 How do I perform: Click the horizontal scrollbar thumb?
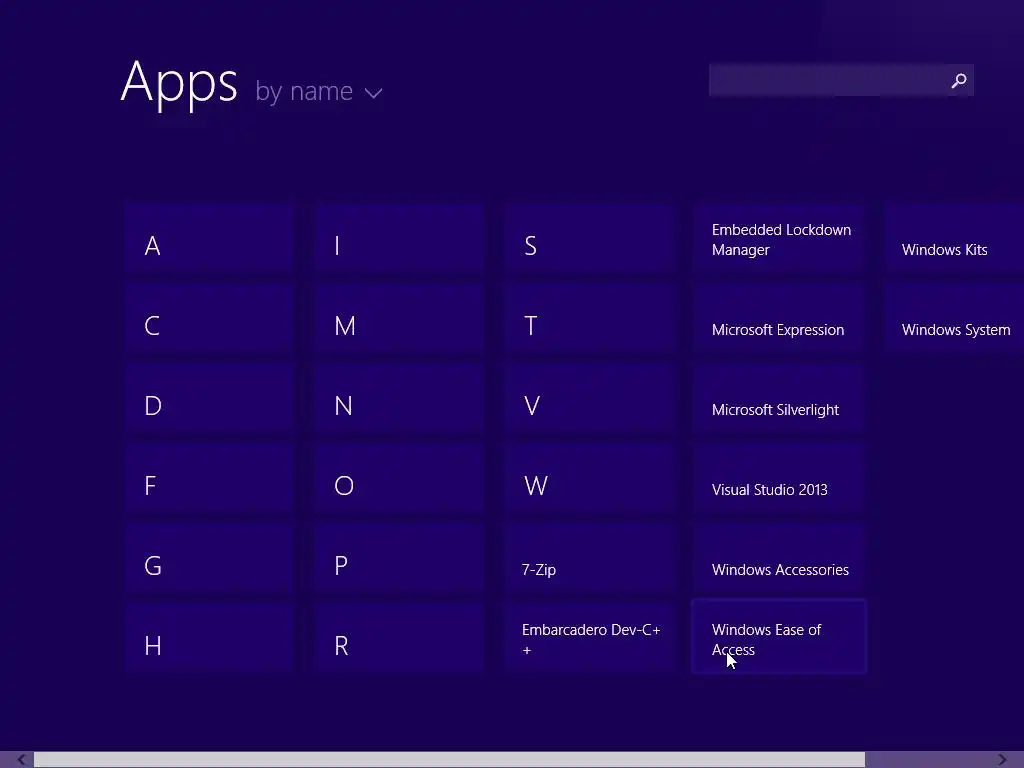(449, 760)
